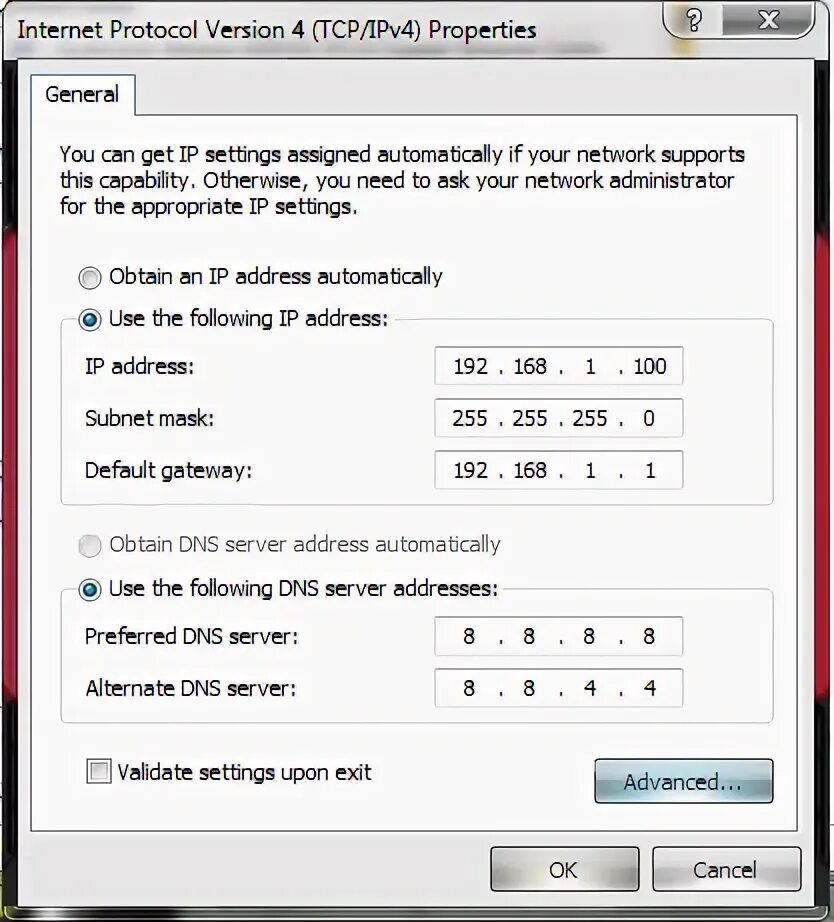
Task: Click the Subnet mask input field
Action: [x=559, y=418]
